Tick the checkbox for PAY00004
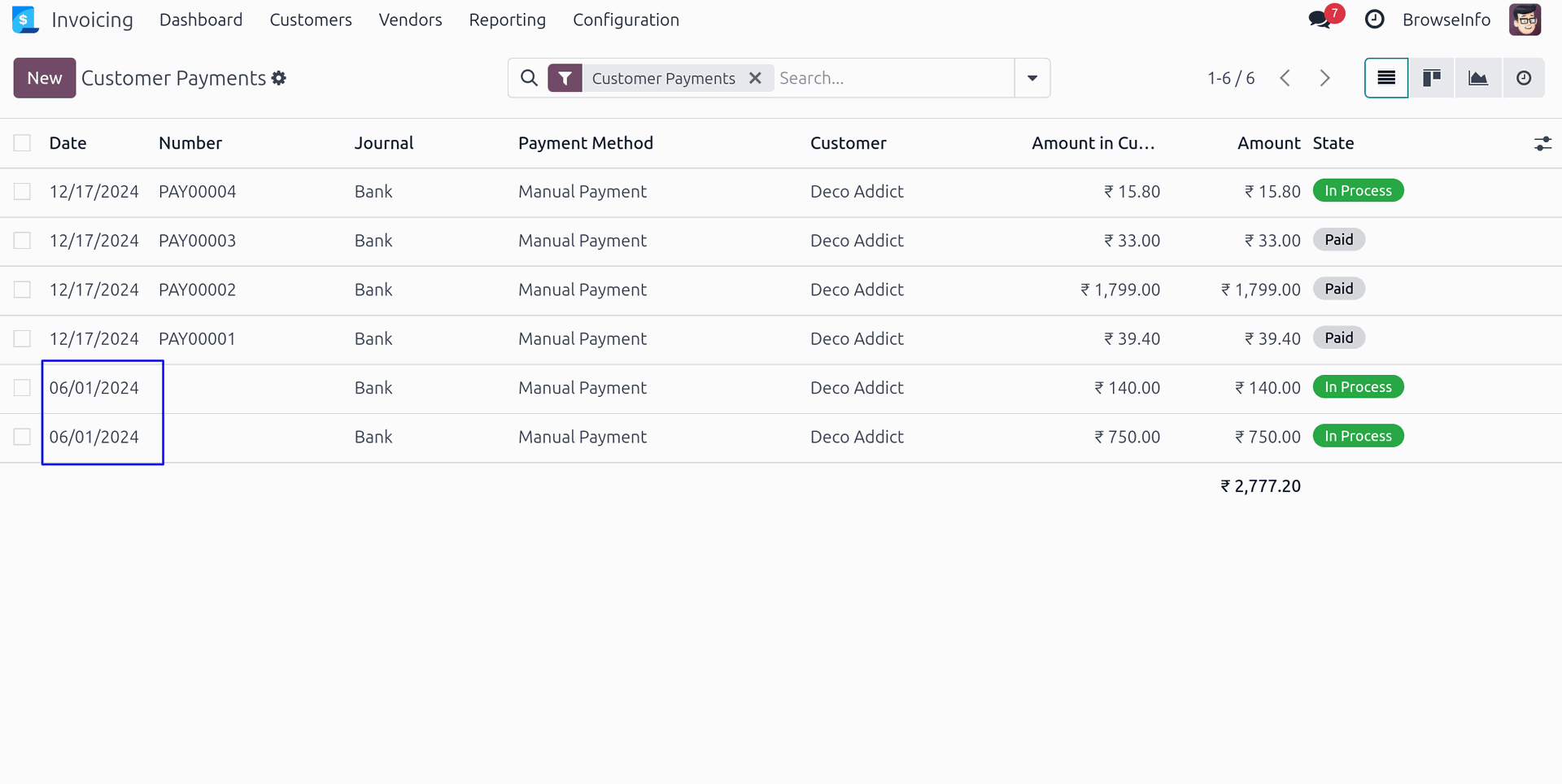This screenshot has width=1562, height=784. point(22,192)
